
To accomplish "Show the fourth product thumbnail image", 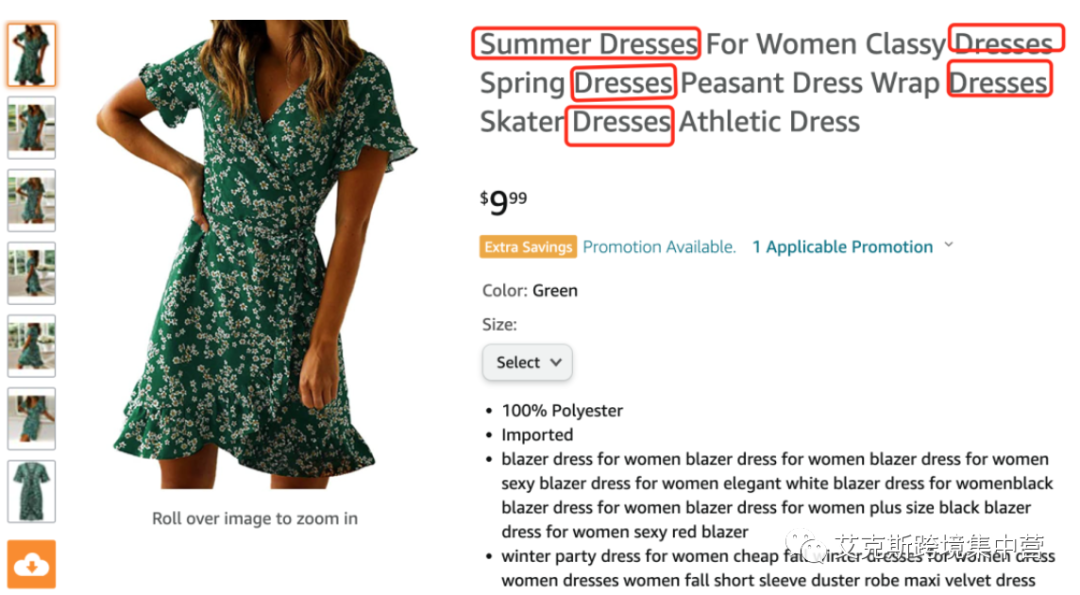I will 32,273.
